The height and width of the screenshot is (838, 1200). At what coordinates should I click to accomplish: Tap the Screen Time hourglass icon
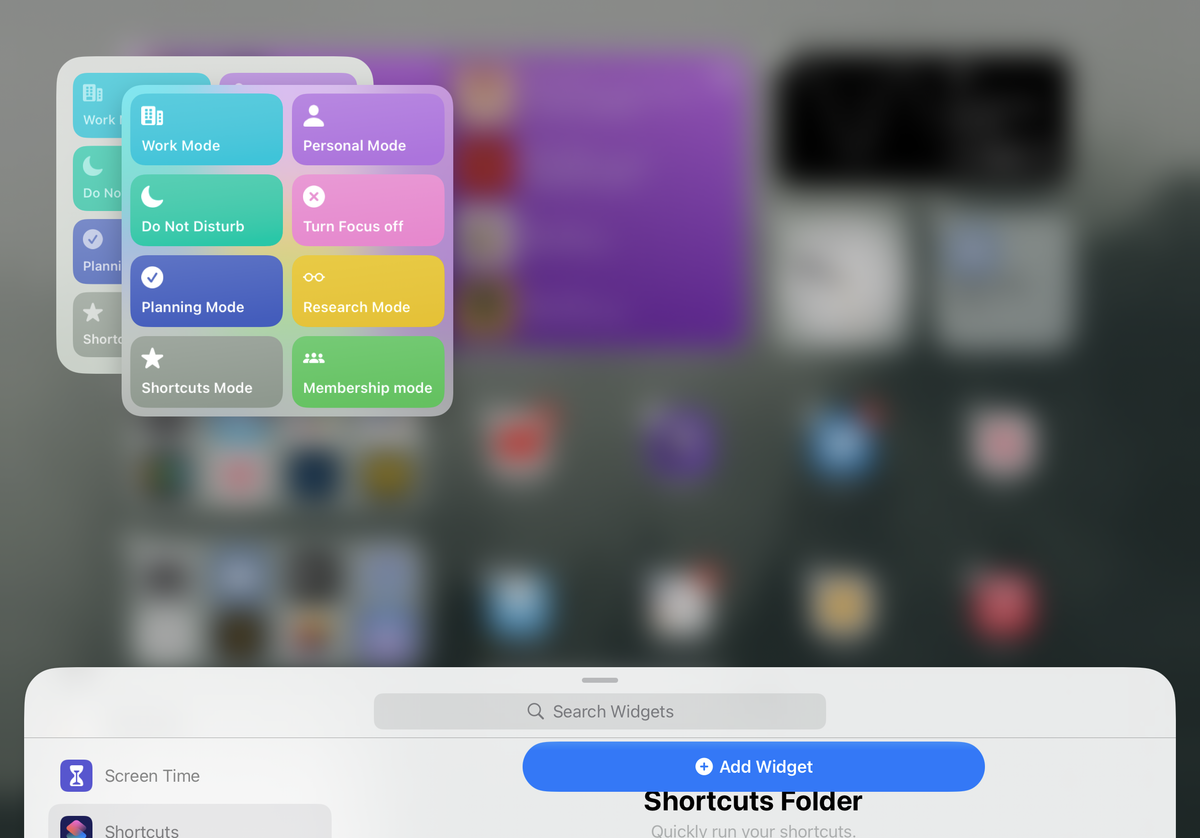(x=76, y=776)
